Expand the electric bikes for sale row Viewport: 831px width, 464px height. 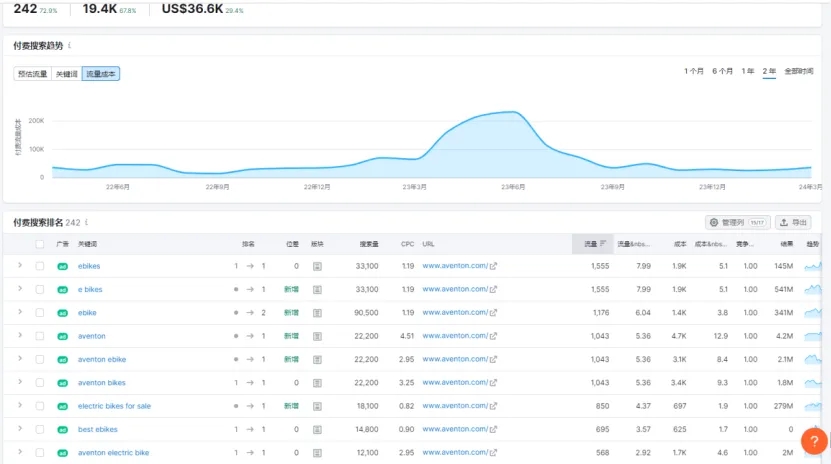(19, 406)
